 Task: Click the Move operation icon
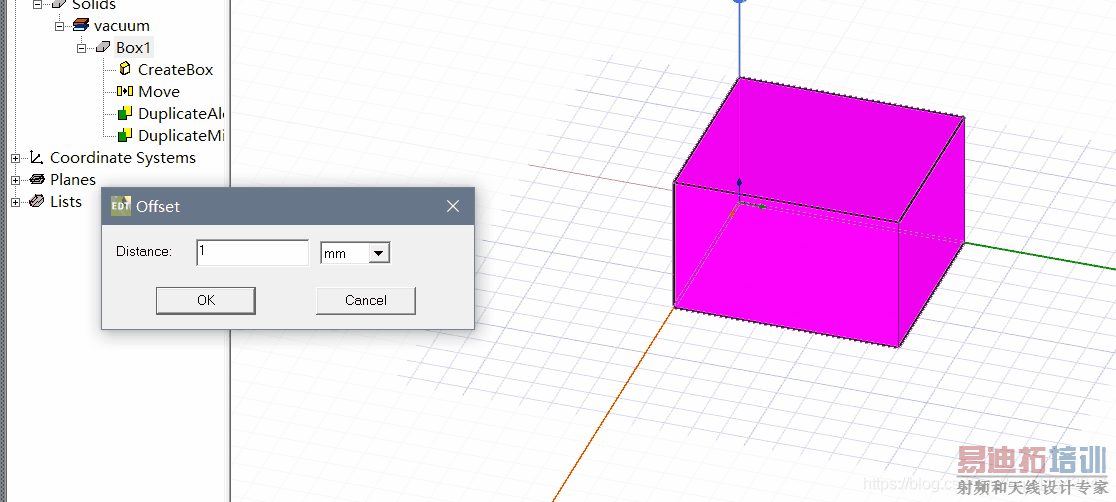[125, 91]
